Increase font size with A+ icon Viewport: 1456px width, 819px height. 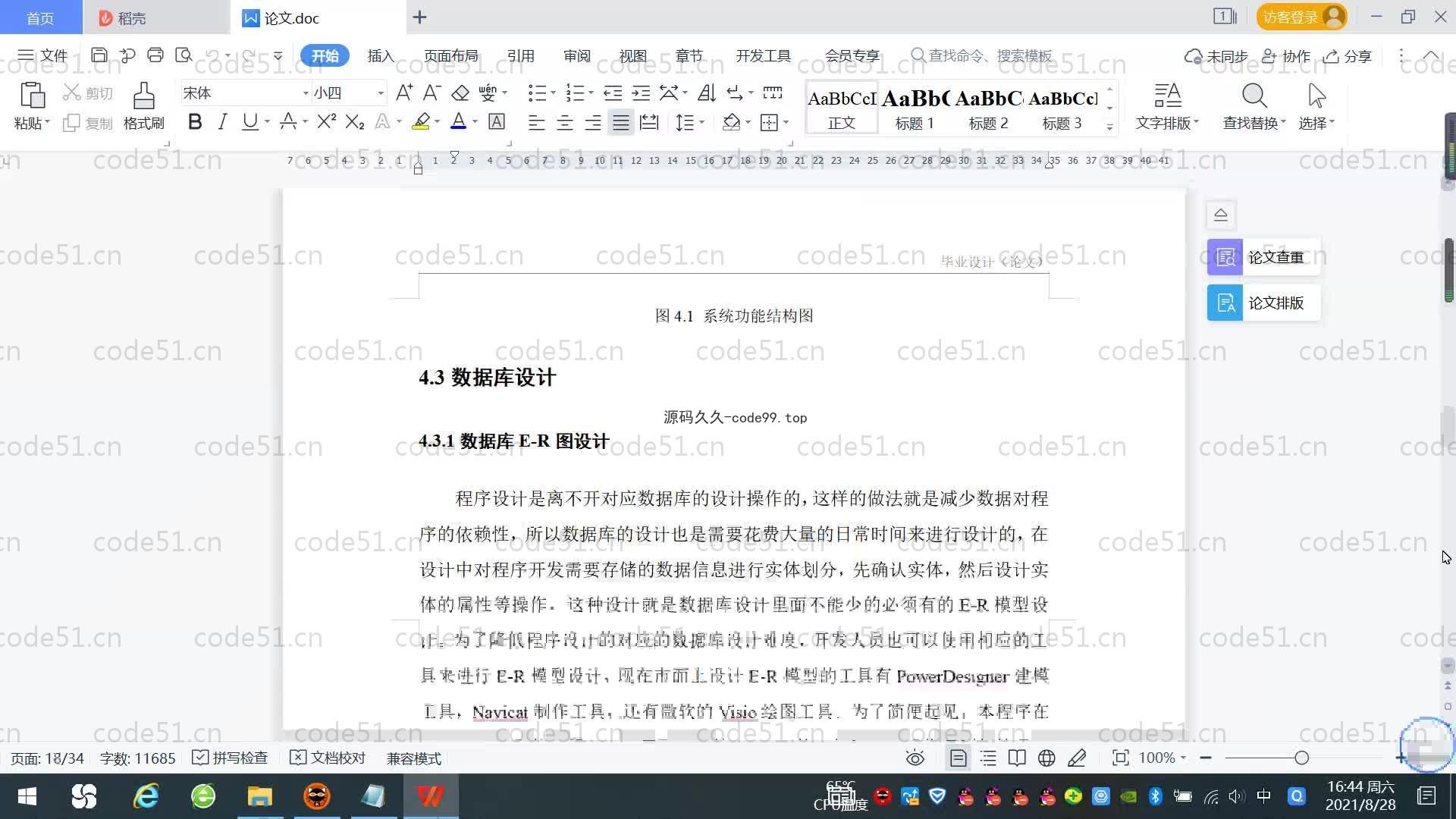click(x=404, y=93)
